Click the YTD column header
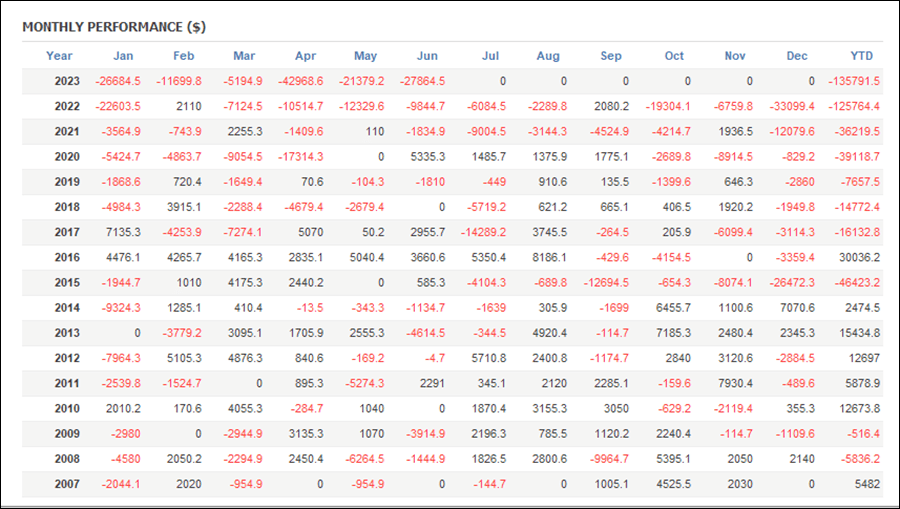 (861, 56)
